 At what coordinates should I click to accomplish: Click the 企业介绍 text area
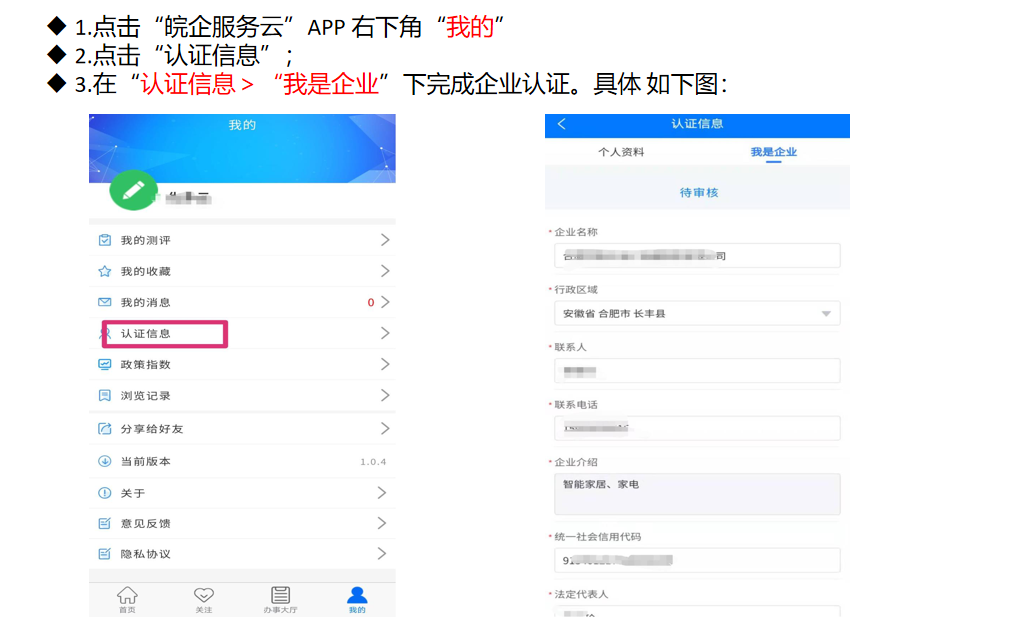[697, 494]
